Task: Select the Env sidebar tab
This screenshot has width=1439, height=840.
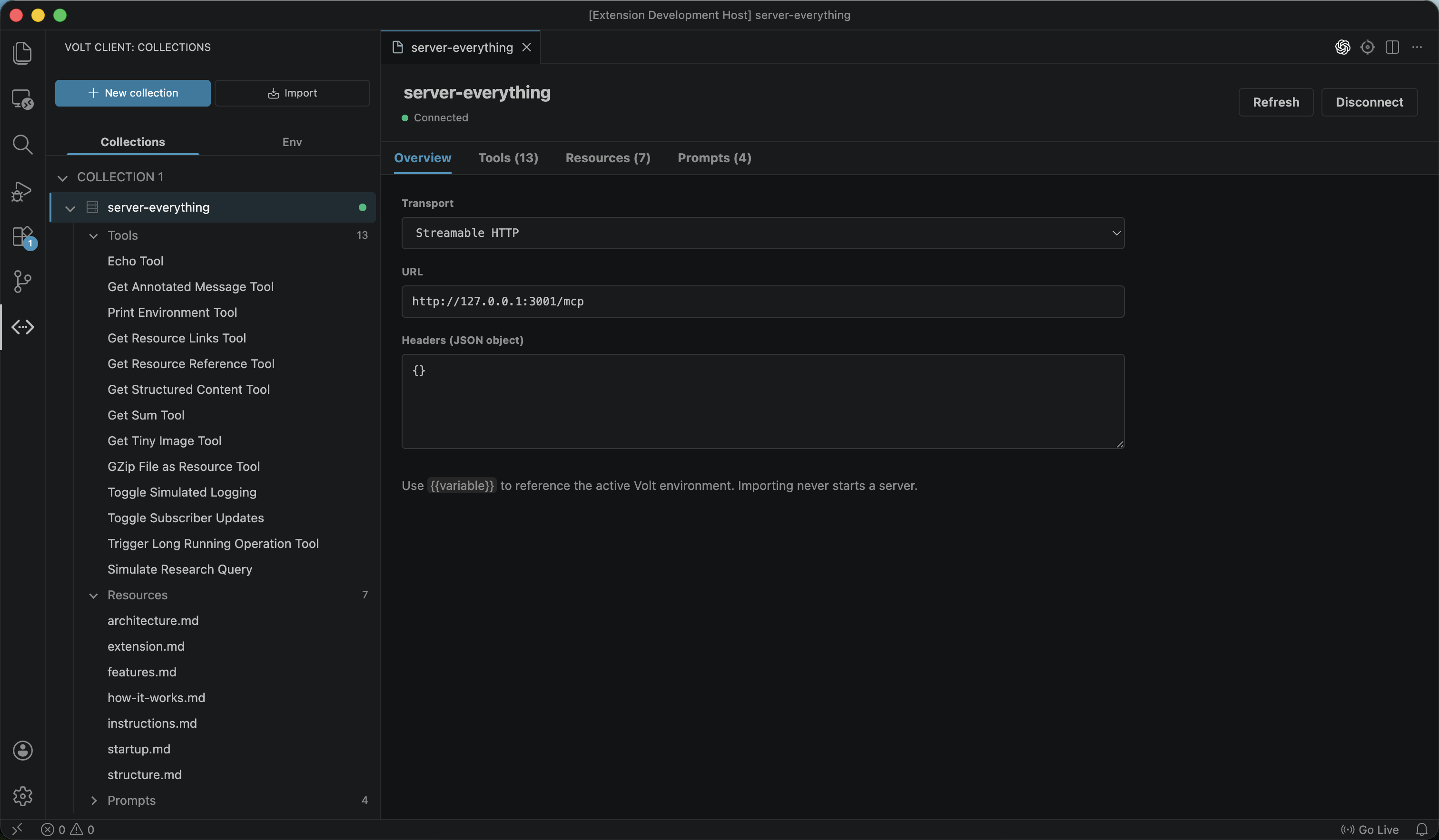Action: (292, 142)
